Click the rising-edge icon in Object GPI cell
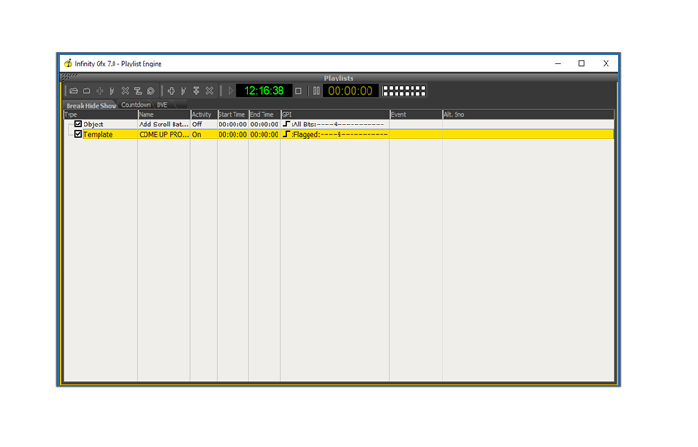 coord(286,124)
